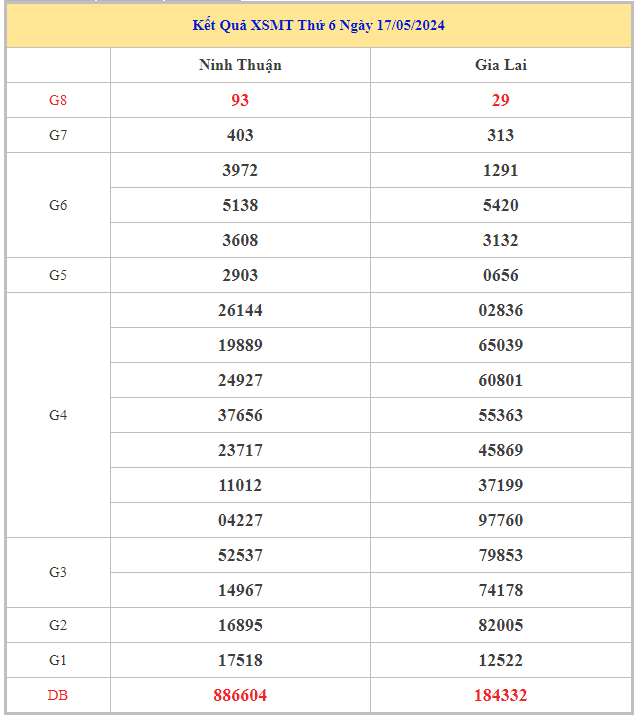Click the G2 number 16895
The image size is (638, 717).
240,625
